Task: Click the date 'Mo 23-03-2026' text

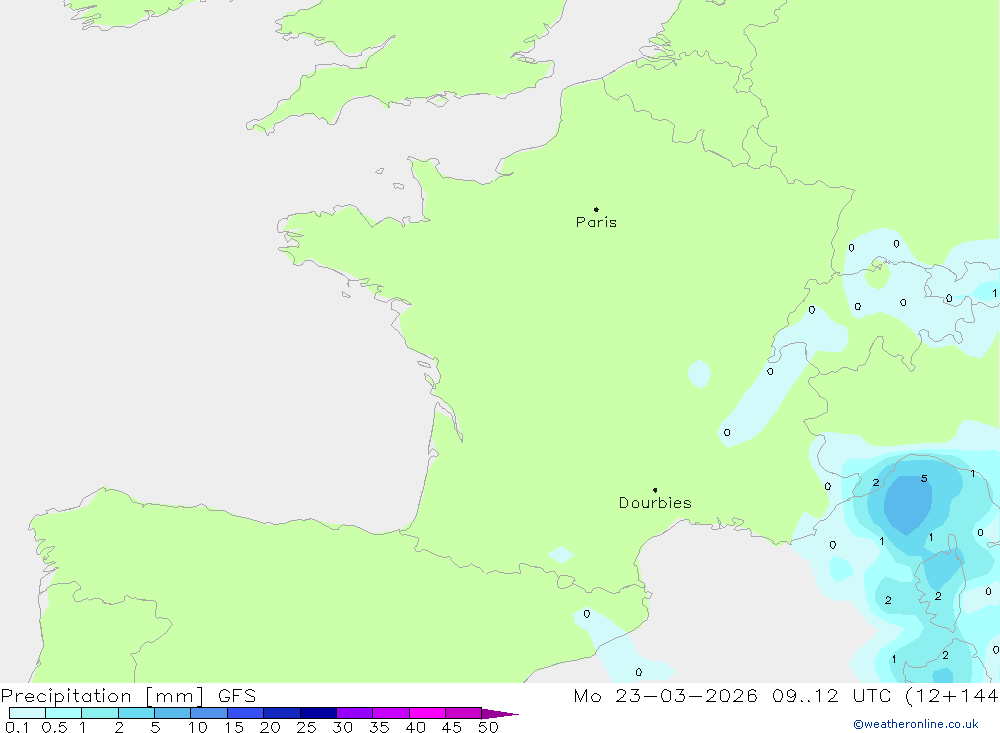Action: click(x=665, y=696)
